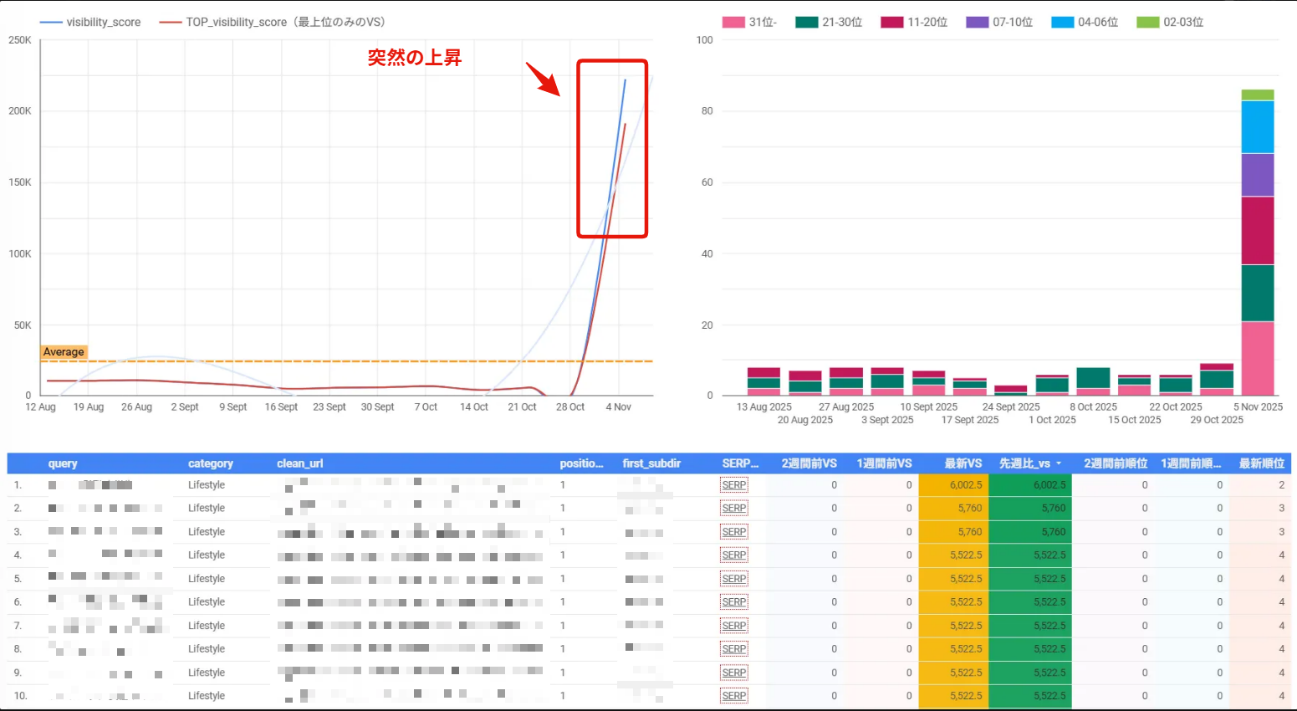
Task: Sort the table by the query column header
Action: point(62,464)
